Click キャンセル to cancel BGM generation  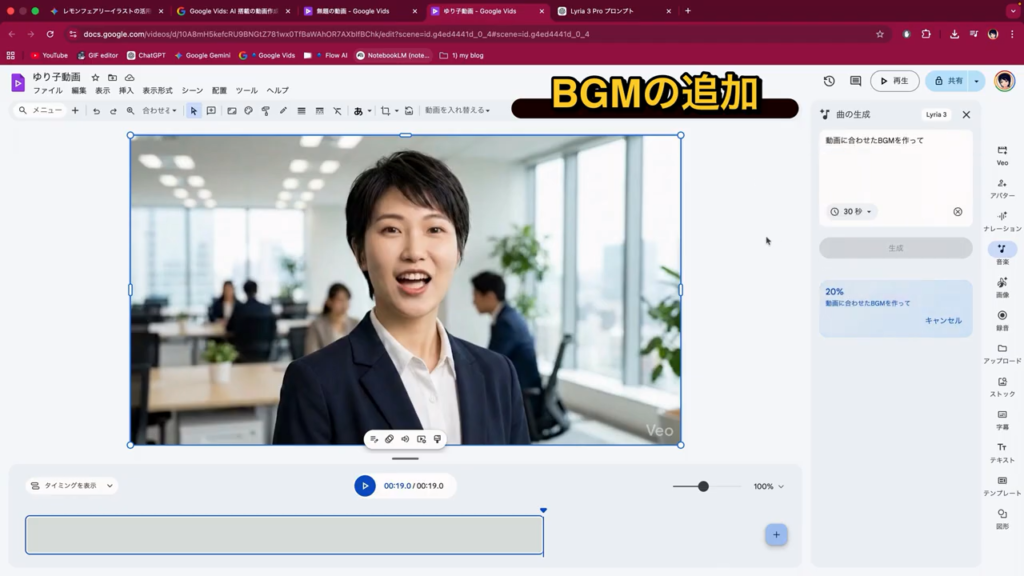[x=943, y=321]
